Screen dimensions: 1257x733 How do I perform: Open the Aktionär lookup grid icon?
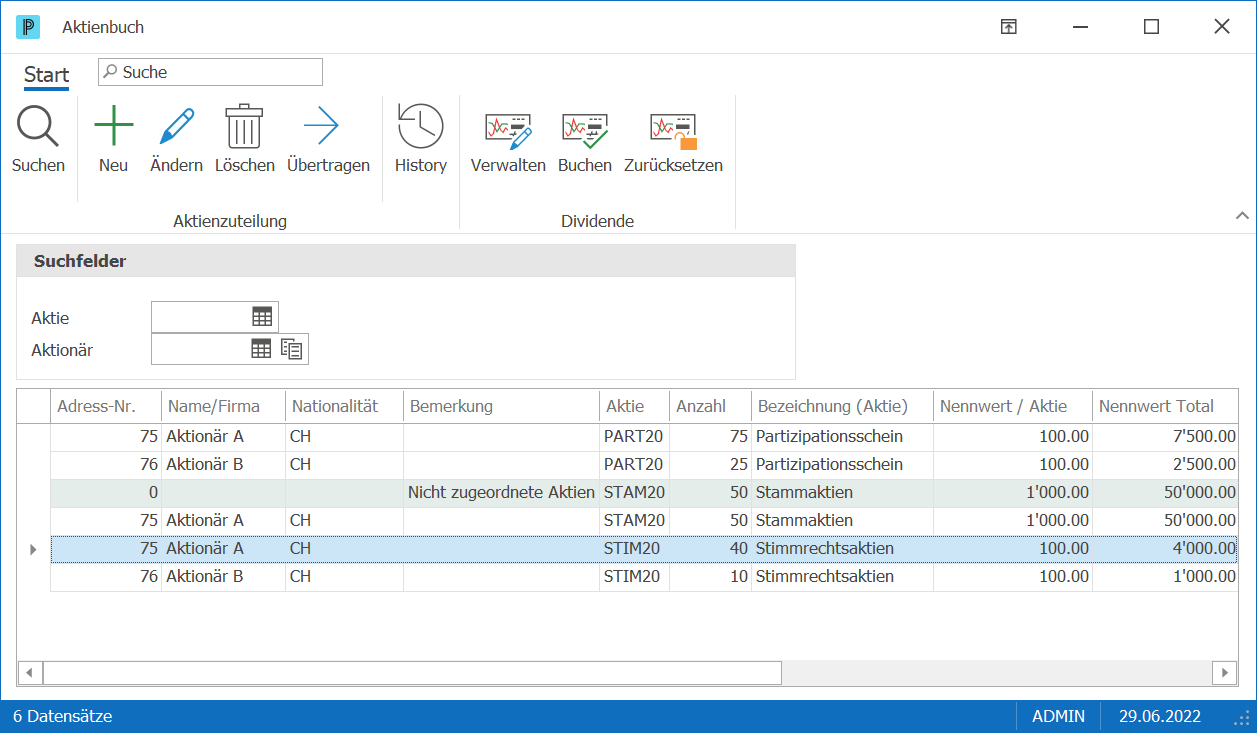click(x=261, y=348)
